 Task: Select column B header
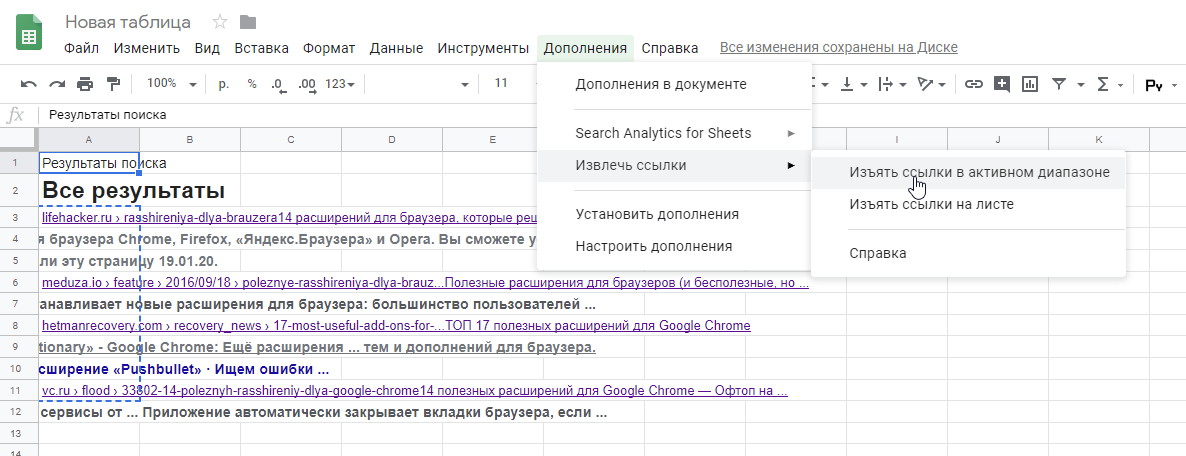[190, 139]
